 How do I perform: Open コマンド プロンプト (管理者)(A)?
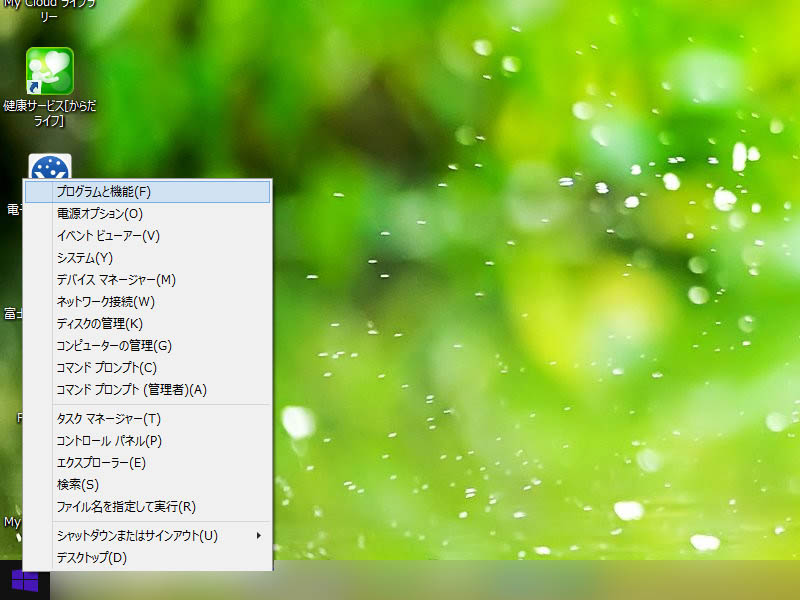point(131,389)
